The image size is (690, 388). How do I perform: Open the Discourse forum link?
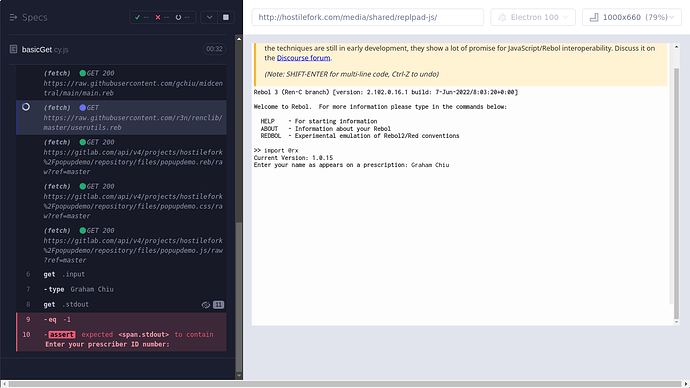(x=303, y=58)
